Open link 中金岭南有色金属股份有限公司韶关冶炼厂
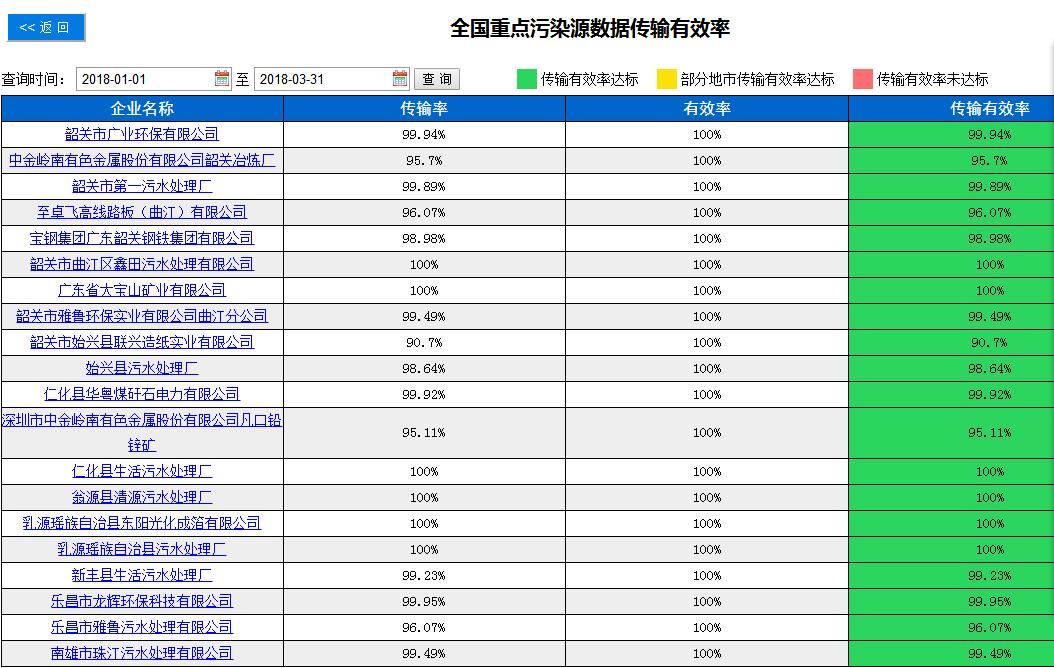1054x668 pixels. (142, 161)
